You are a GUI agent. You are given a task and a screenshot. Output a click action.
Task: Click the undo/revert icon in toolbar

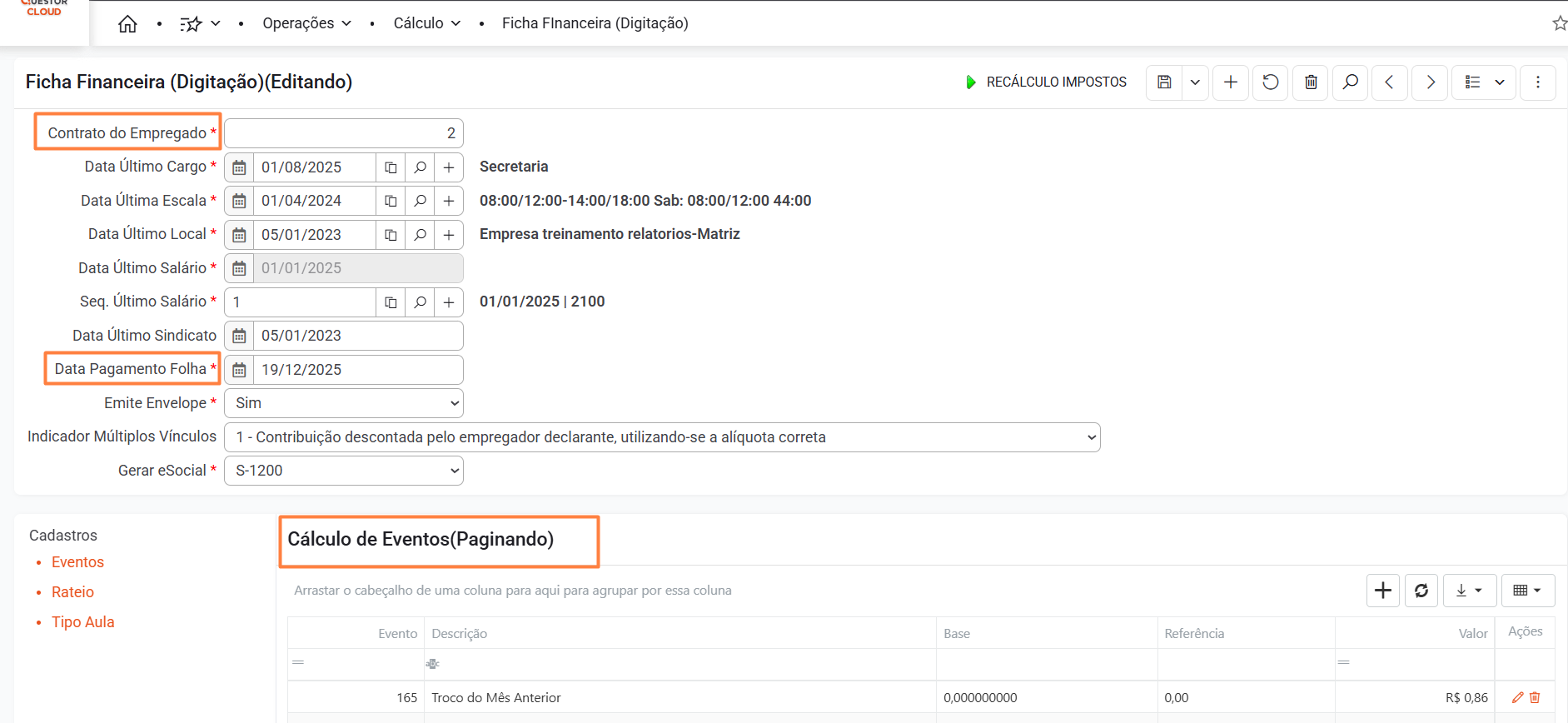1270,82
